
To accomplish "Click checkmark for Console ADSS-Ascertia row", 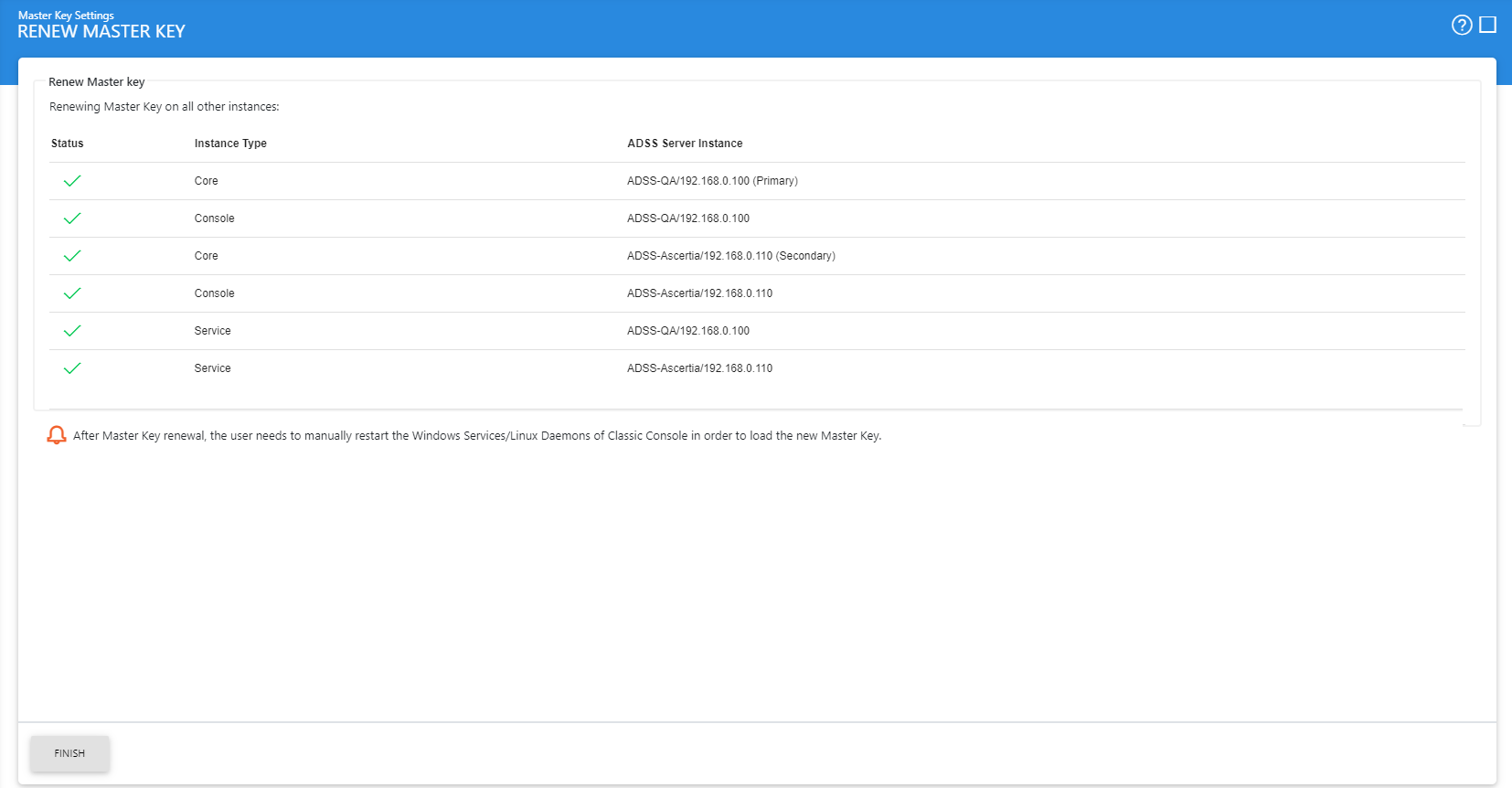I will [72, 293].
